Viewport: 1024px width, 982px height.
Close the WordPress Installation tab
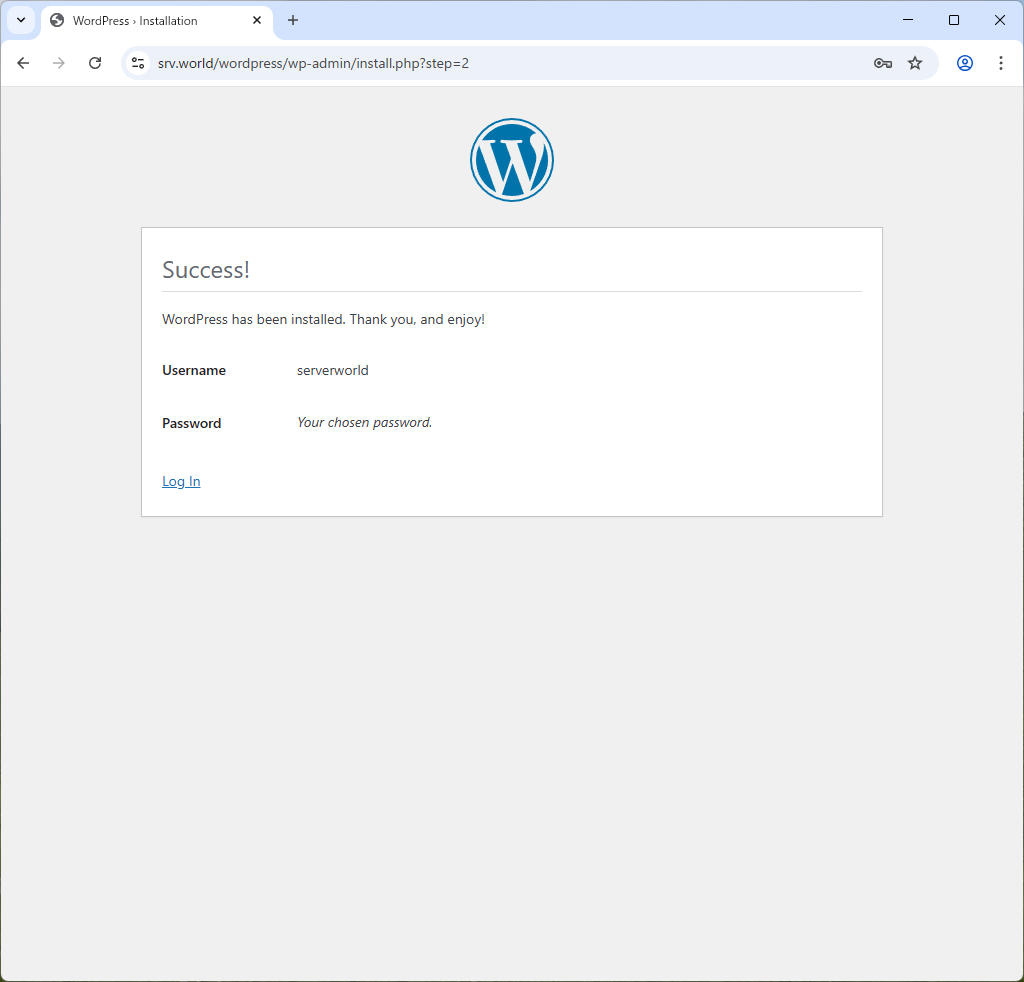[257, 20]
